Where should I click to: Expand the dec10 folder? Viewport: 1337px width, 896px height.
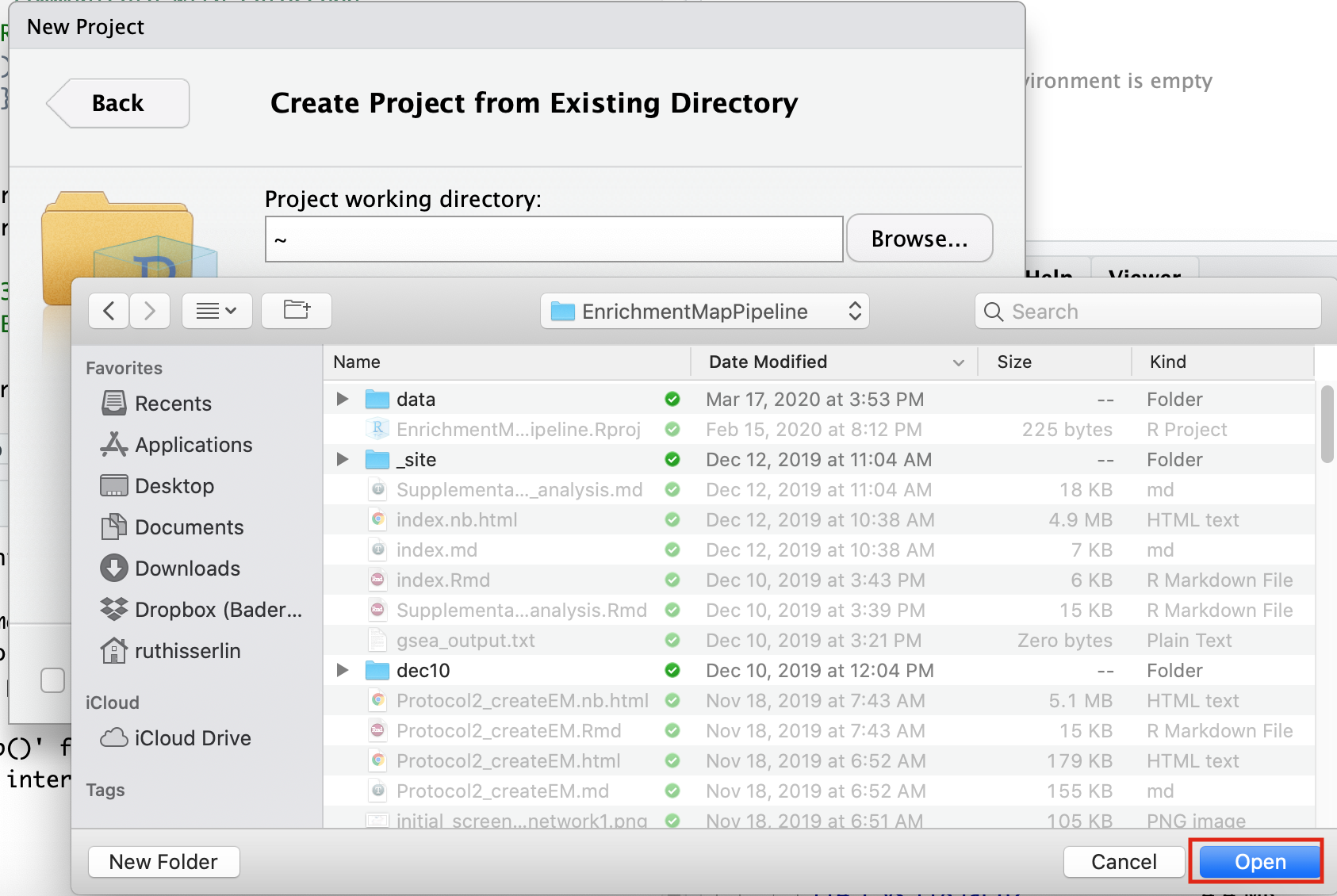click(x=342, y=670)
